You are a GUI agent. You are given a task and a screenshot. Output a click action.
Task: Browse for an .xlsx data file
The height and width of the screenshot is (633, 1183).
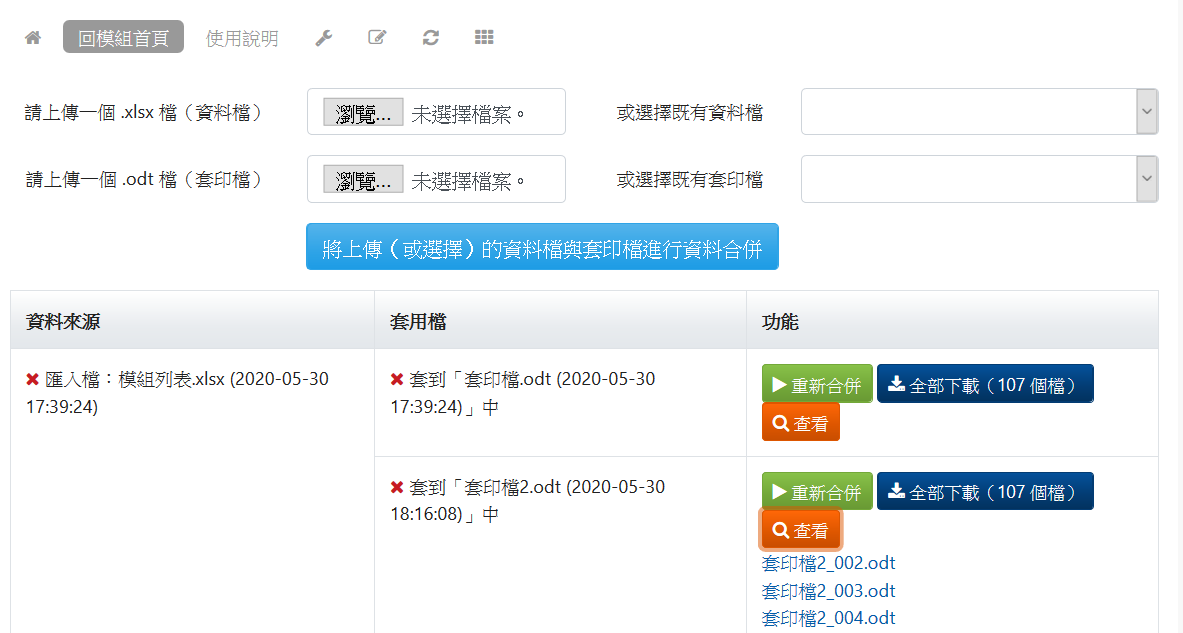point(363,113)
